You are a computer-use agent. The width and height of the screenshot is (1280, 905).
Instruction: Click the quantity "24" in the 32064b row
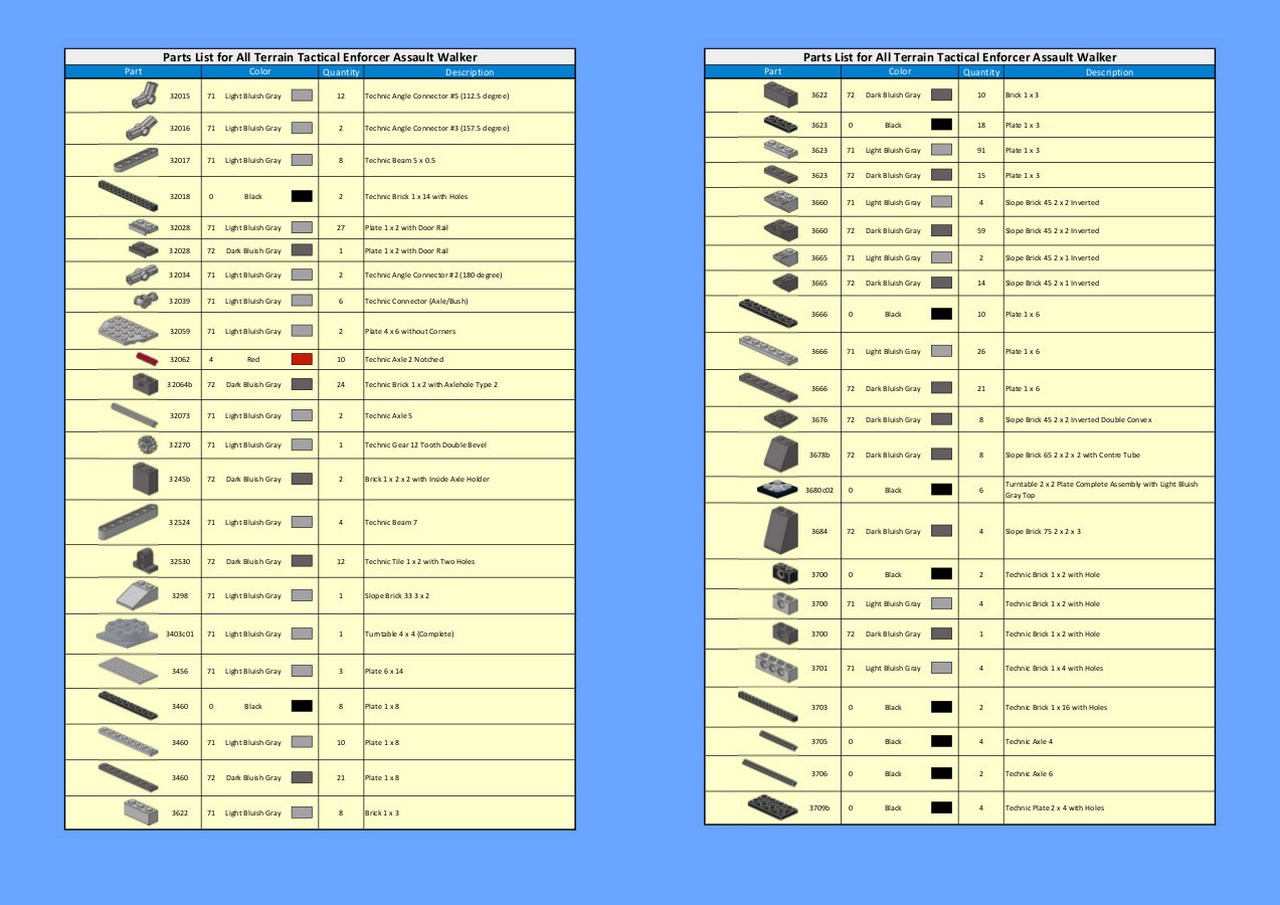click(x=341, y=384)
